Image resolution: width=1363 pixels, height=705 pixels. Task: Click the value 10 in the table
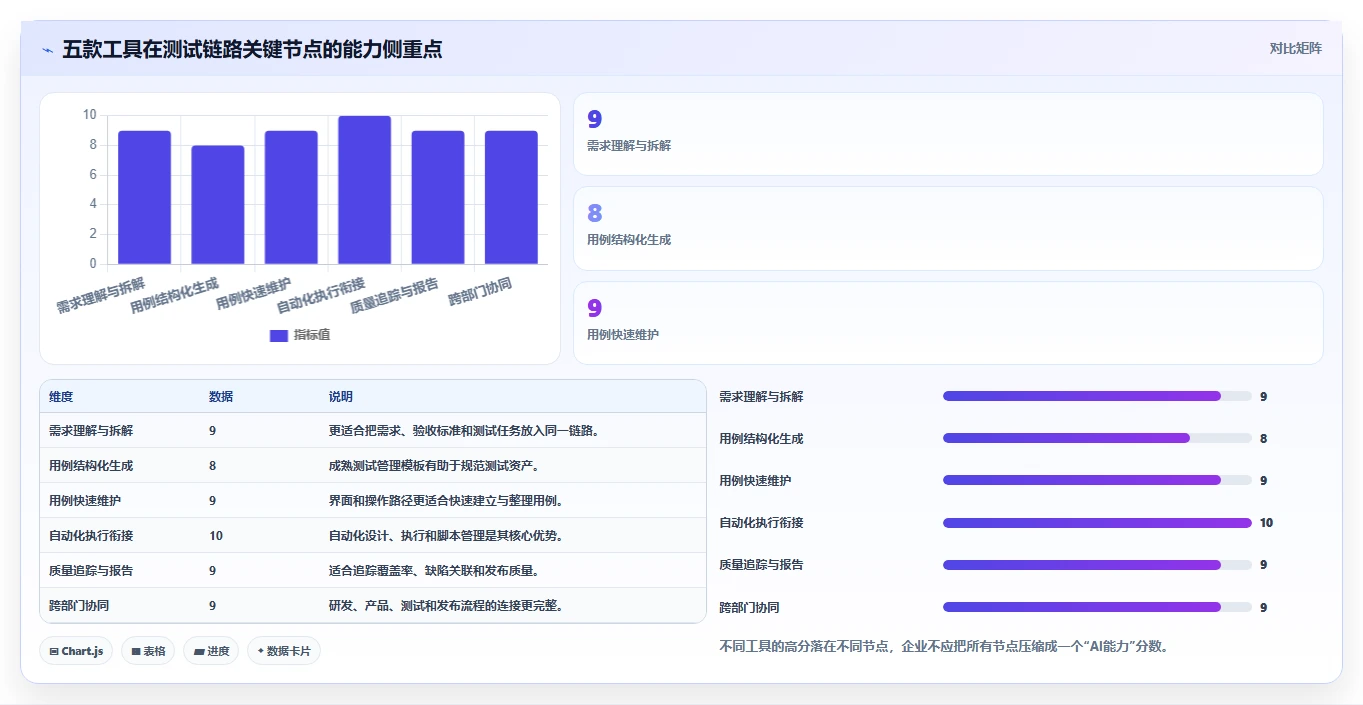click(x=216, y=536)
